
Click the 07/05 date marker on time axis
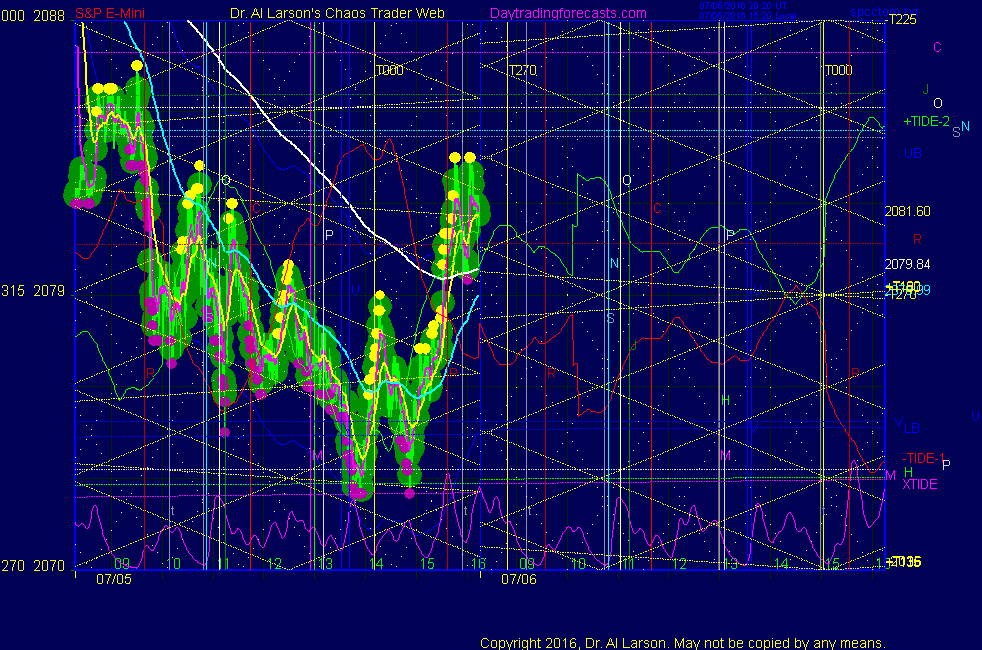[x=110, y=578]
